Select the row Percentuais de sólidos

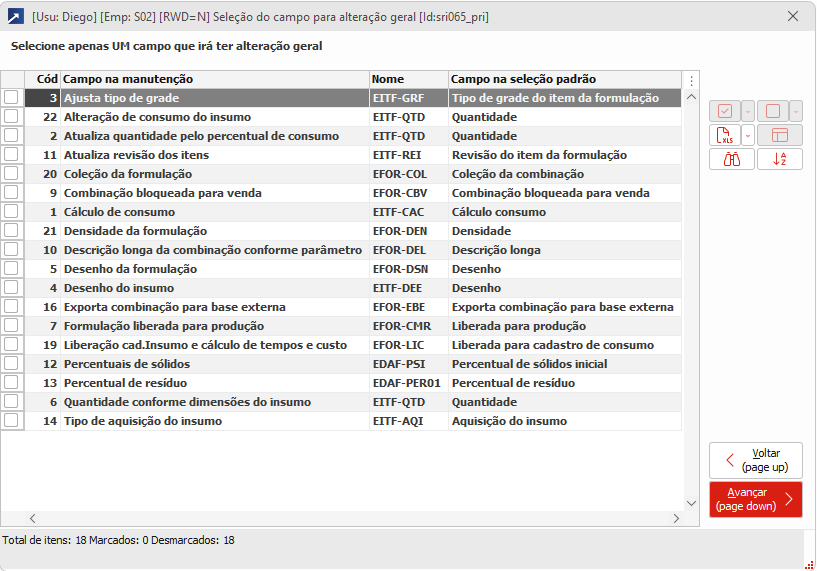pos(341,364)
